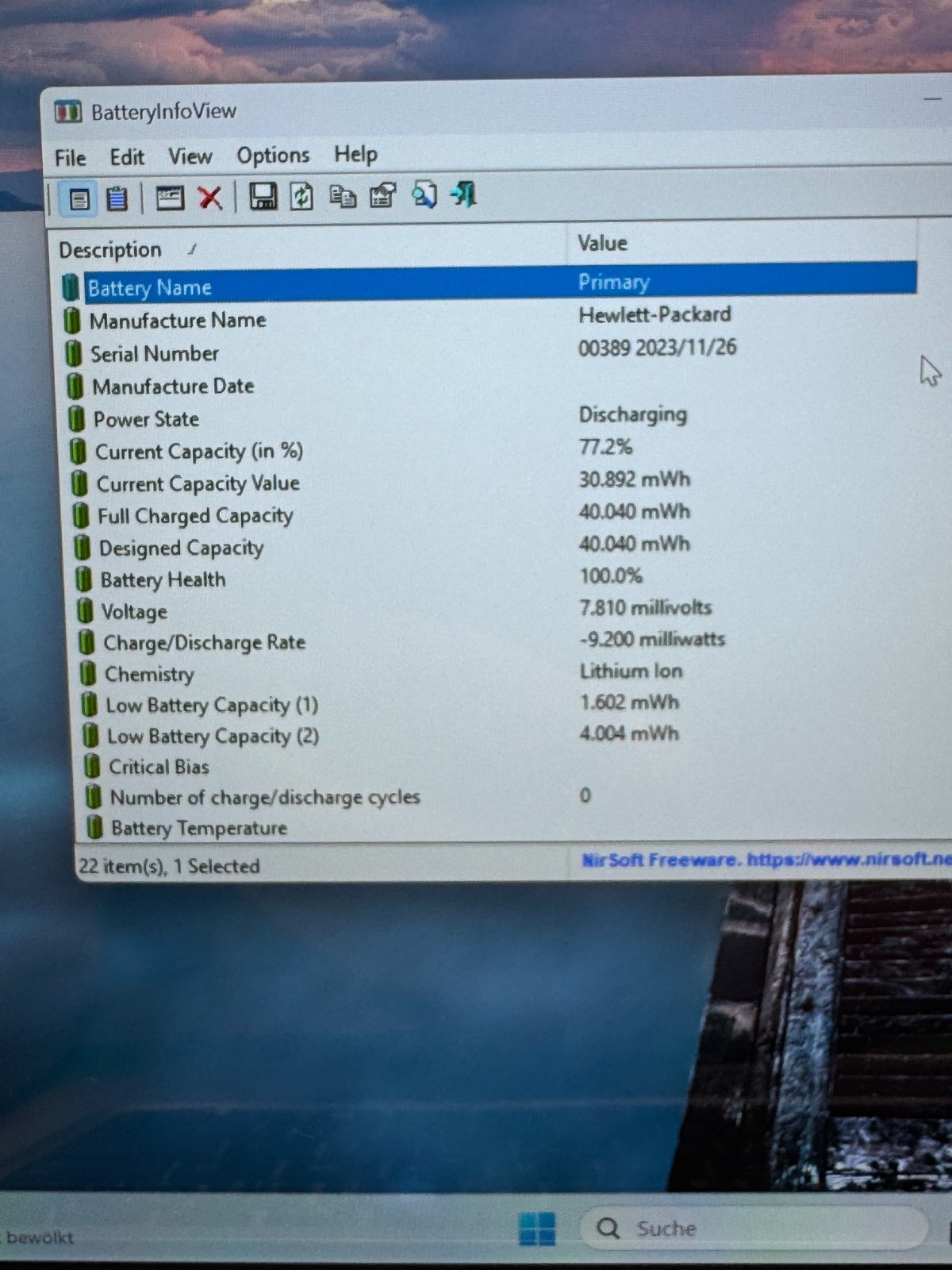Click battery icon beside Manufacture Name
Screen dimensions: 952x1270
[x=72, y=321]
